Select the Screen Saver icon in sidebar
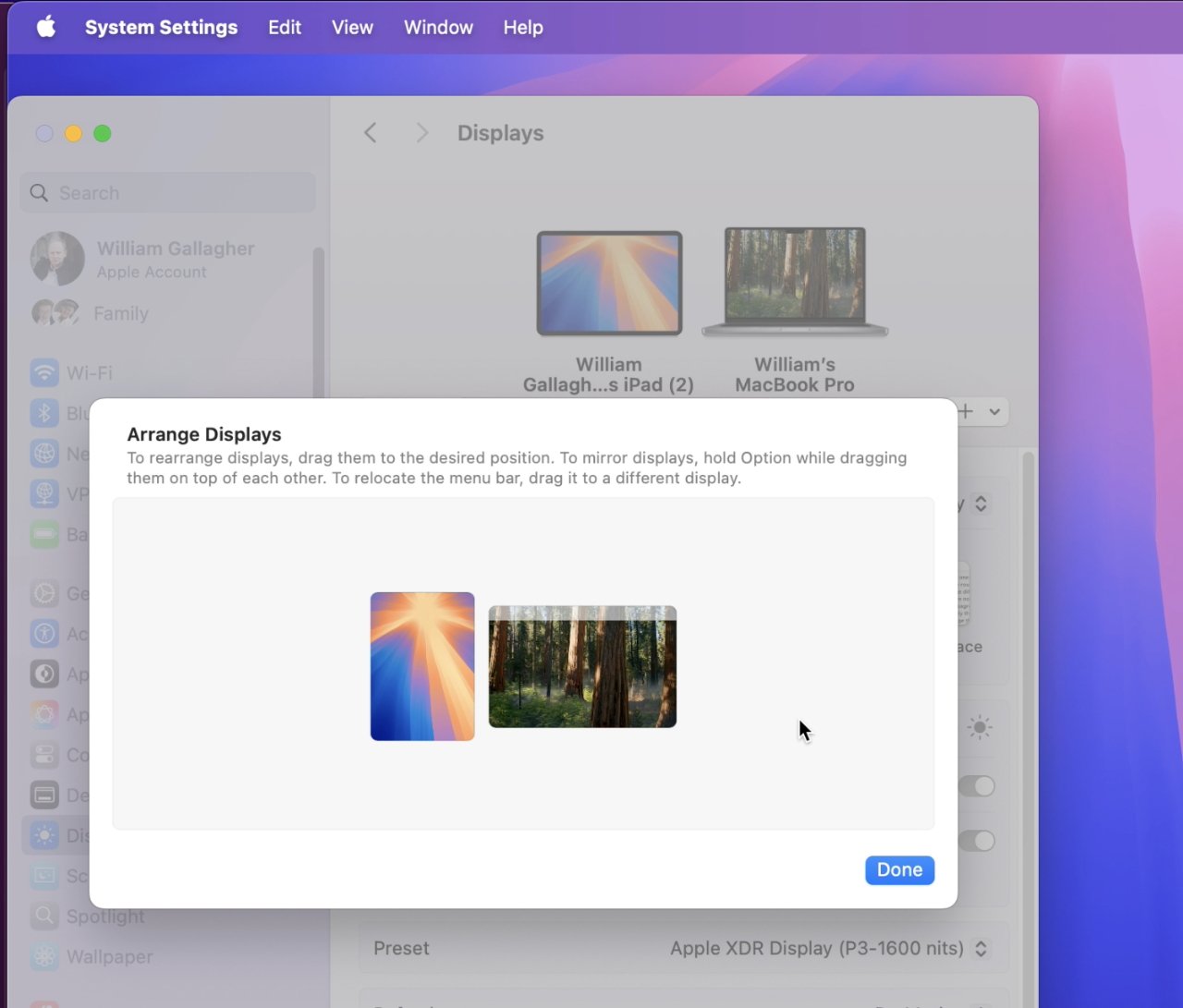 pyautogui.click(x=44, y=876)
